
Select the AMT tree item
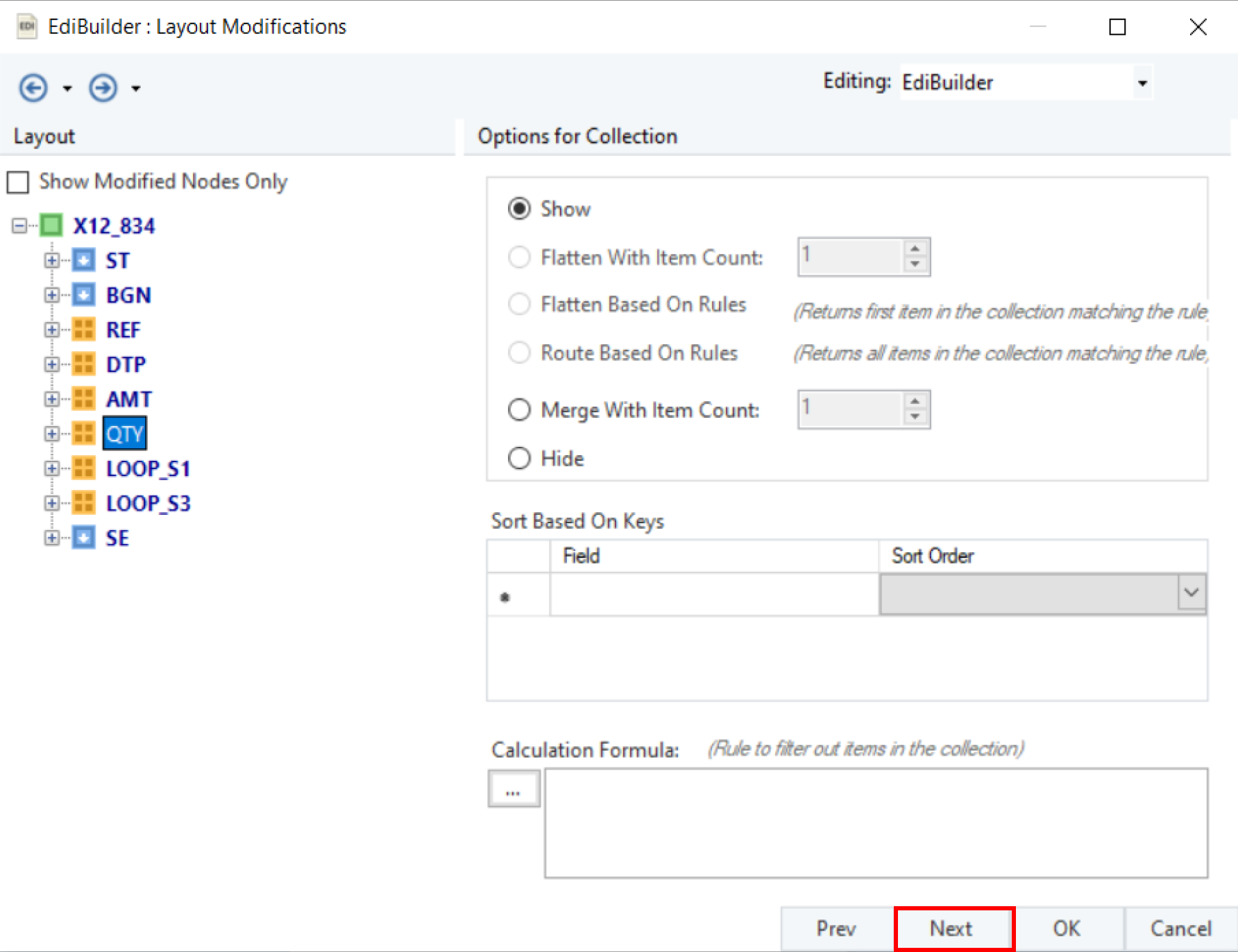[x=128, y=399]
